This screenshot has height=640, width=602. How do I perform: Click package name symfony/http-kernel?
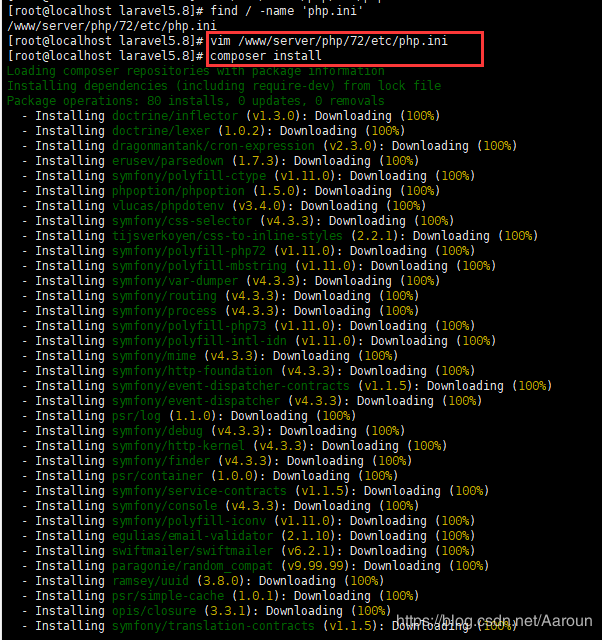click(x=178, y=446)
